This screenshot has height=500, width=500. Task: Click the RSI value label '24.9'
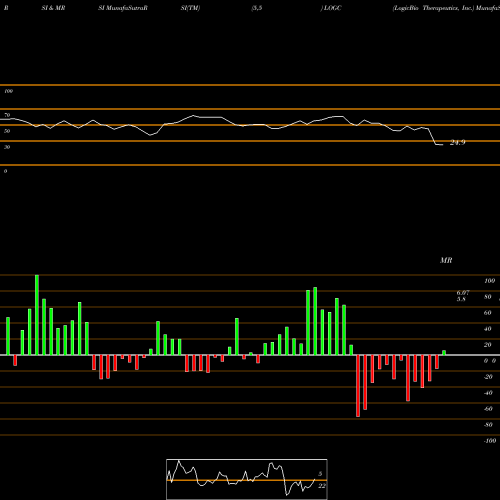tap(457, 143)
